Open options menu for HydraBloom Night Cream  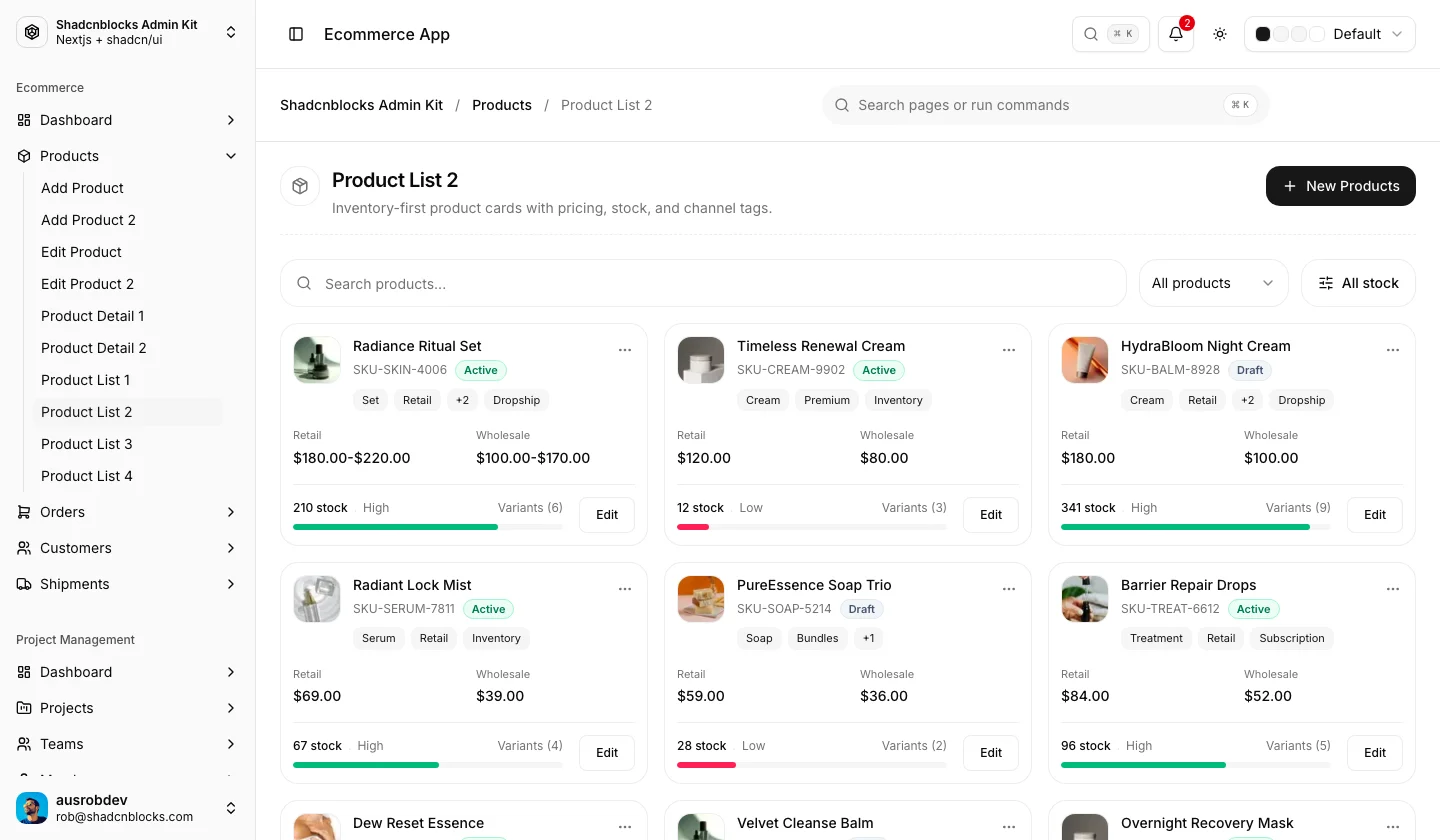coord(1393,350)
